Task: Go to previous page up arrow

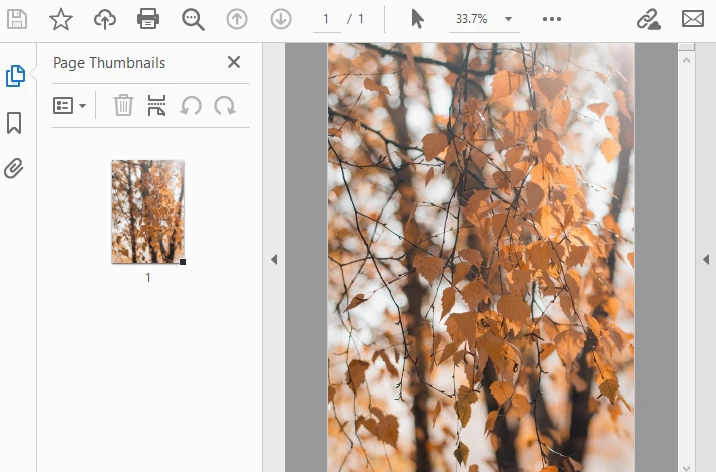Action: pyautogui.click(x=237, y=19)
